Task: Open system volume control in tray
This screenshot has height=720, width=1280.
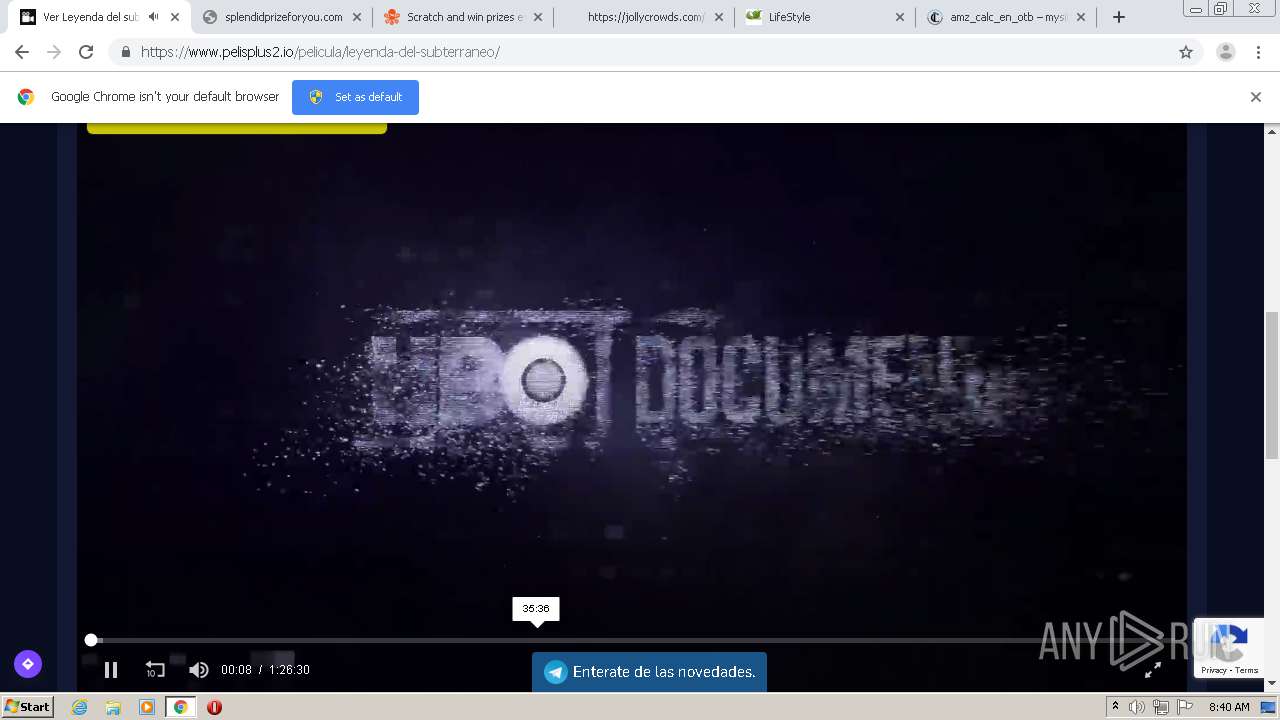Action: pyautogui.click(x=1137, y=707)
